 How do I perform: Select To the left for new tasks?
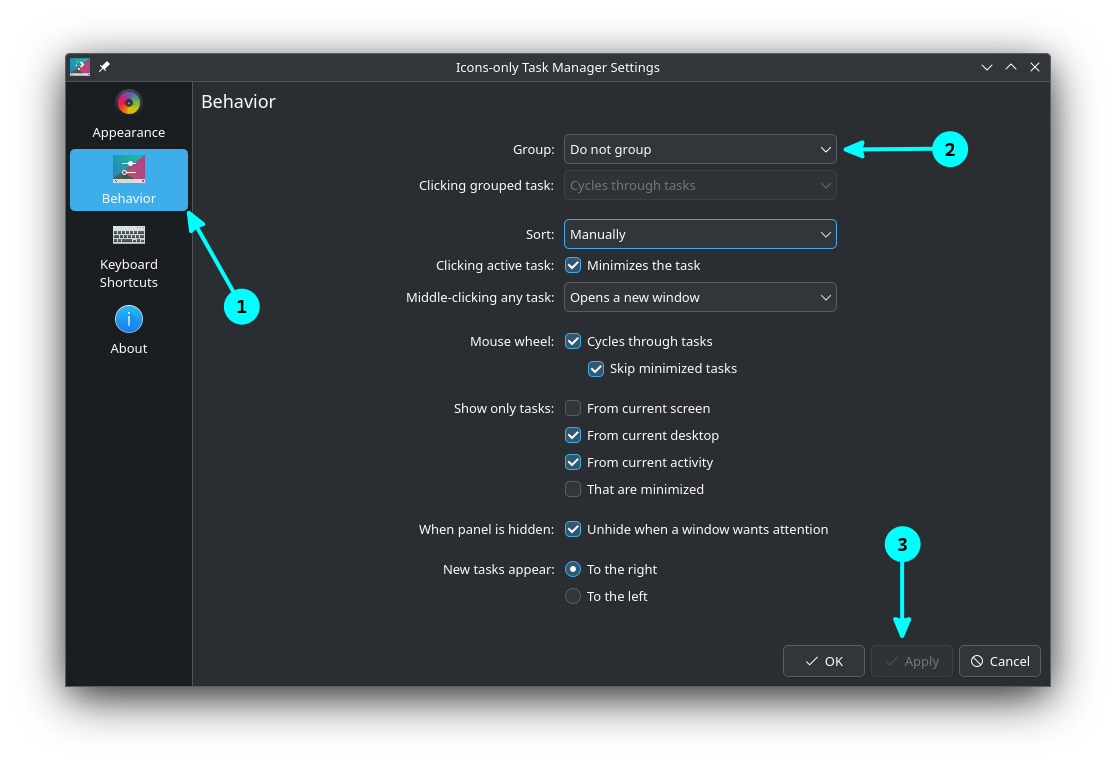[x=573, y=596]
